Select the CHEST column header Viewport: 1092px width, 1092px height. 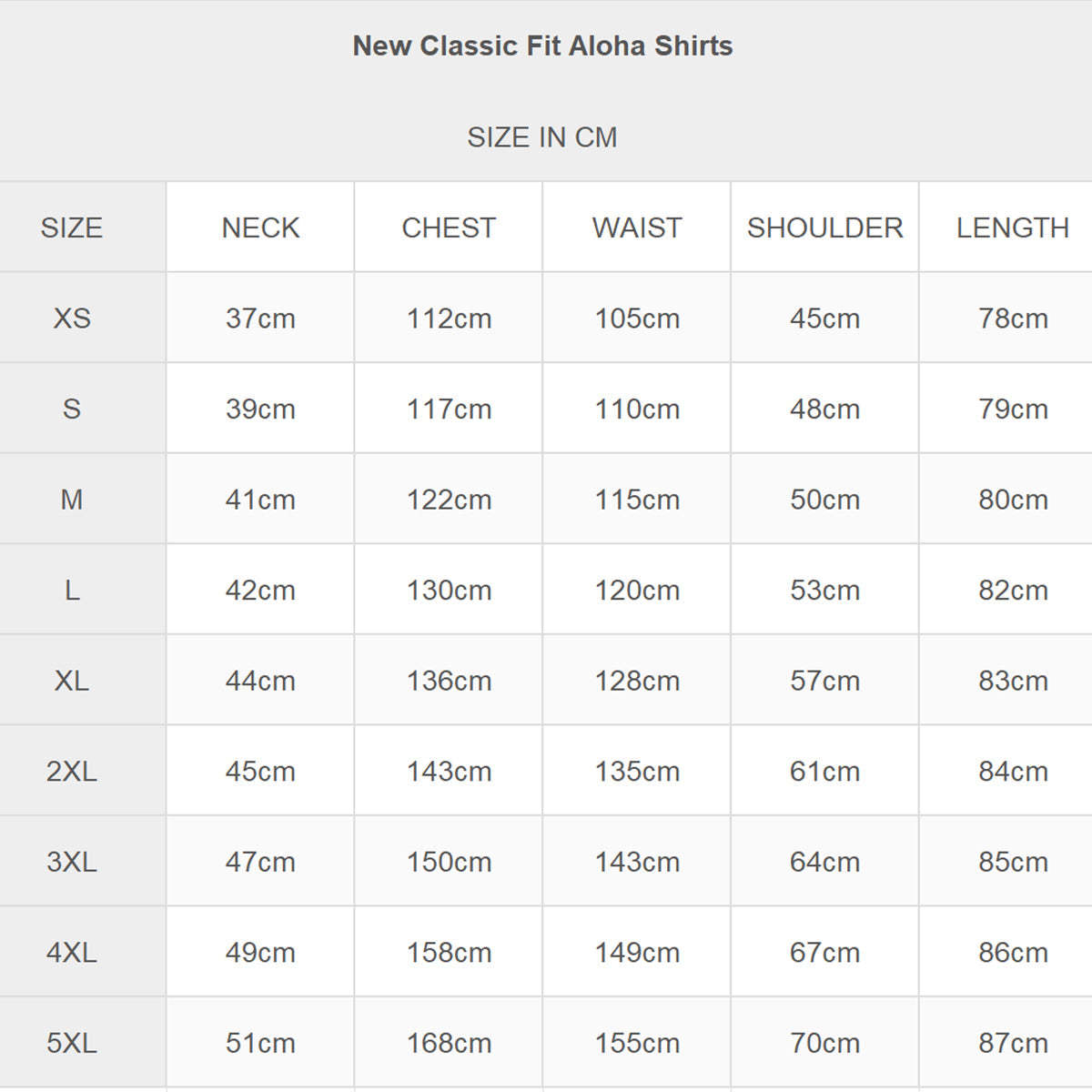tap(449, 227)
